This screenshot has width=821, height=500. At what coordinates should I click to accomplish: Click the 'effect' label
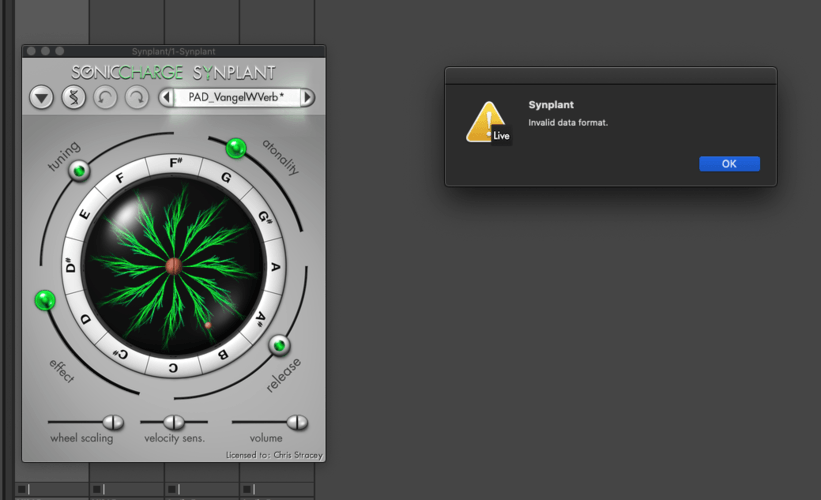click(62, 371)
